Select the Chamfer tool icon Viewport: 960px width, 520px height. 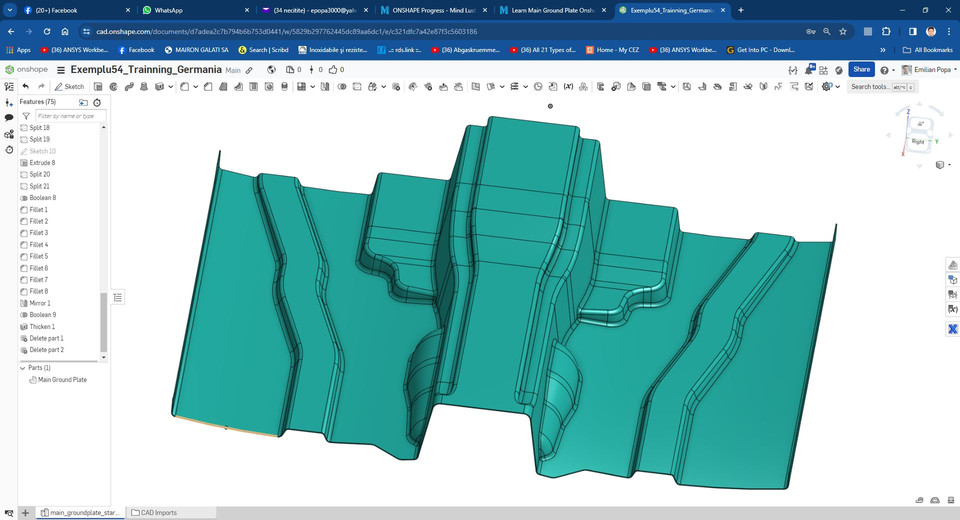click(x=208, y=86)
